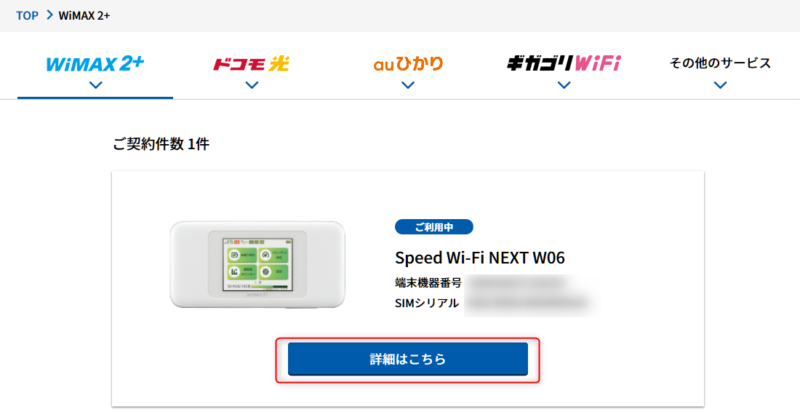Click the WiMAX 2+ breadcrumb text
Screen dimensions: 800x412
coord(84,15)
